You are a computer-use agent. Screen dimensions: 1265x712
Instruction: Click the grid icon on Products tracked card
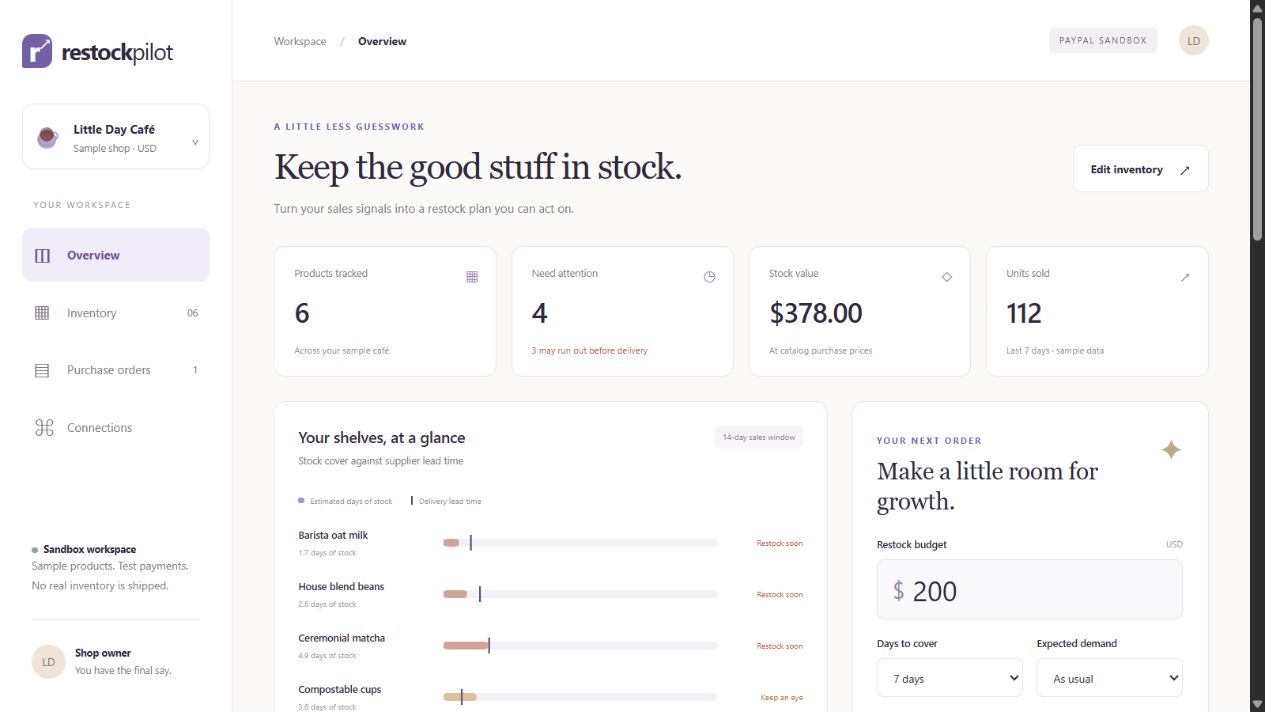472,277
